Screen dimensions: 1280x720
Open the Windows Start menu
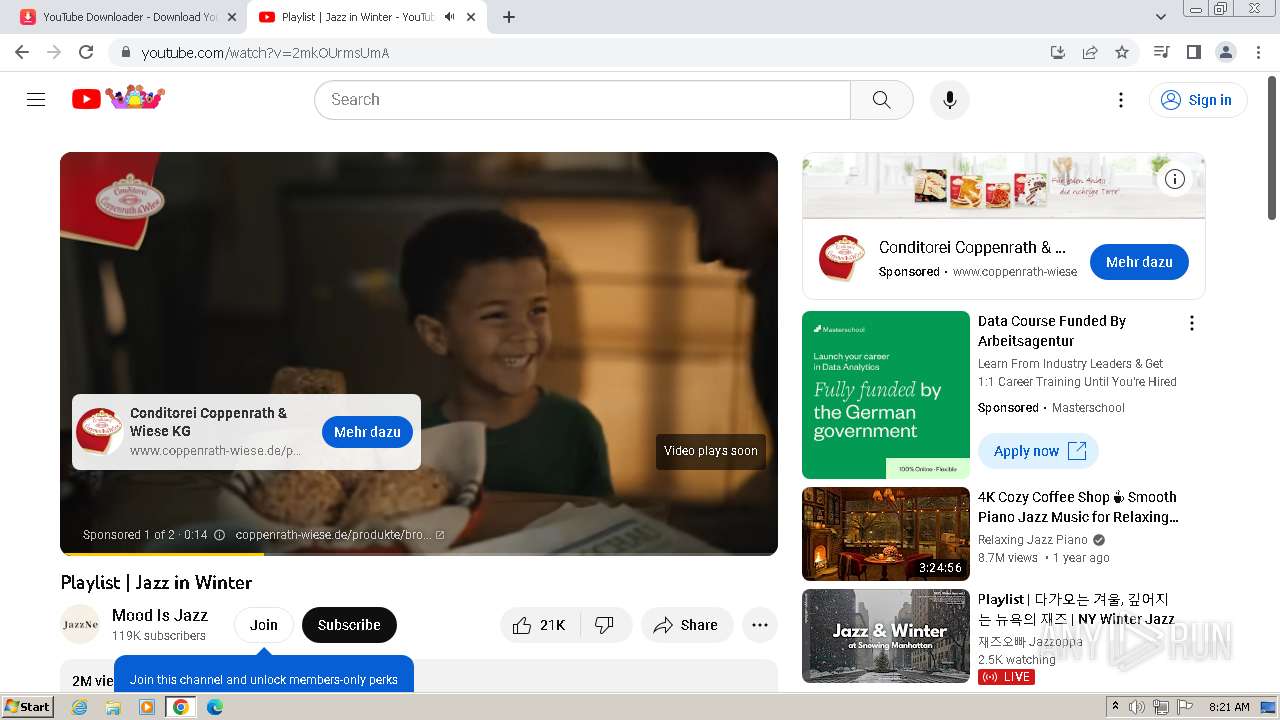(x=28, y=707)
